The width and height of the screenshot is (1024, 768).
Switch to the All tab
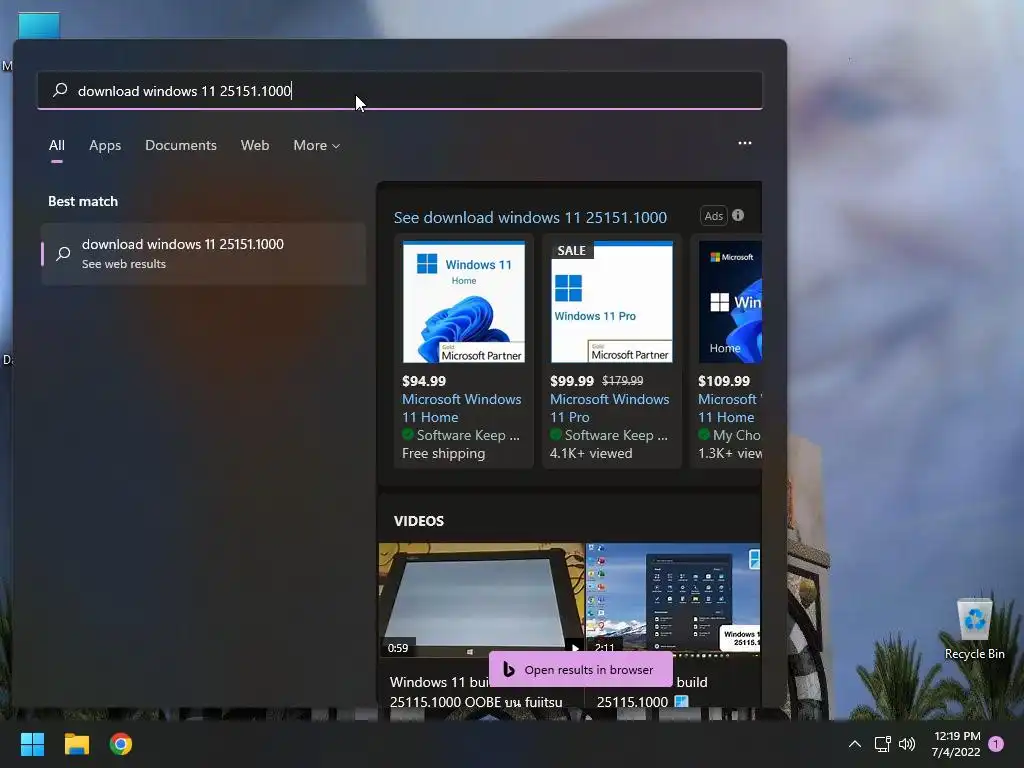pyautogui.click(x=57, y=146)
